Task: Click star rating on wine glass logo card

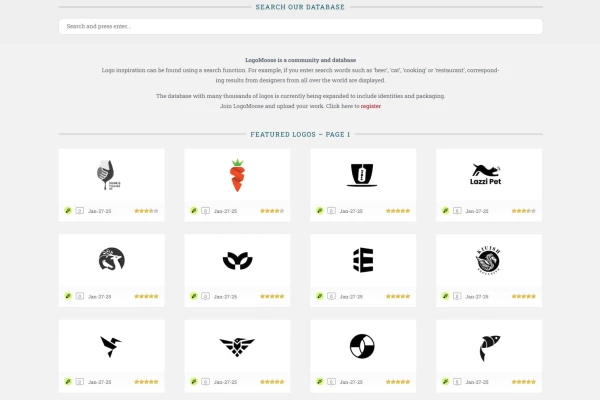Action: point(146,211)
